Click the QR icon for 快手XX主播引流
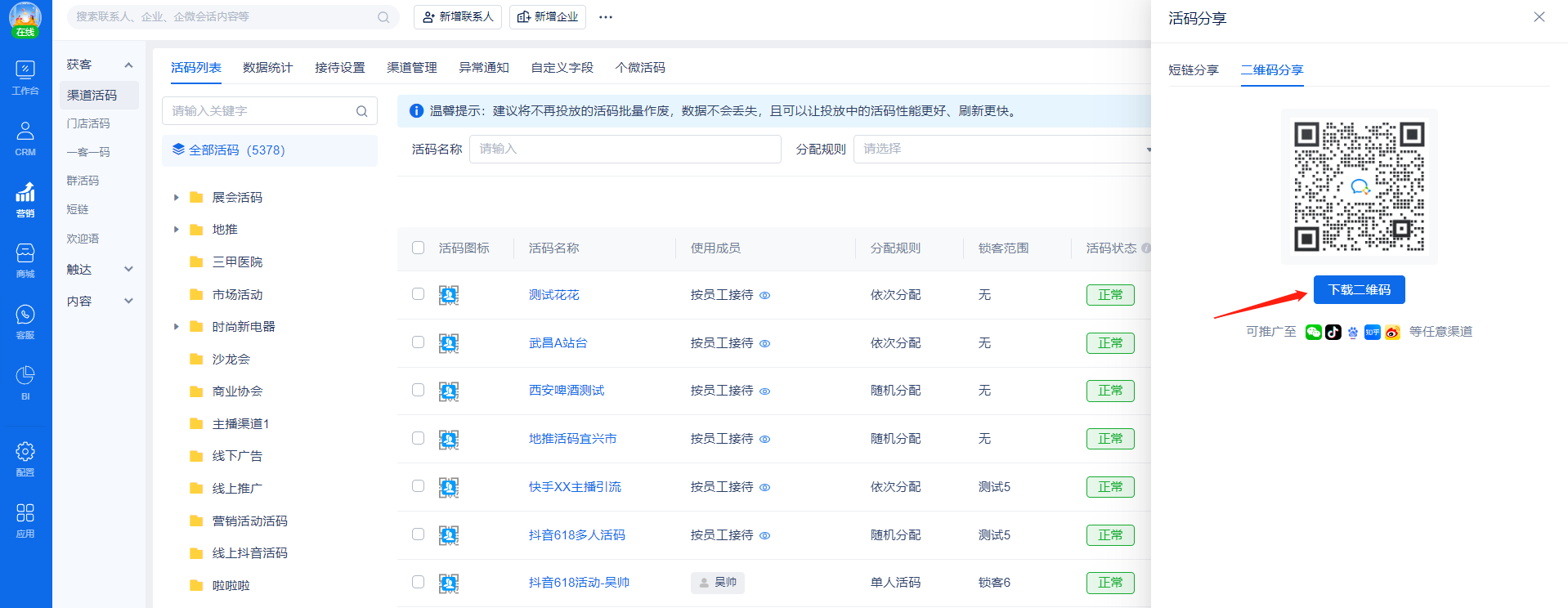This screenshot has width=1568, height=608. coord(449,487)
